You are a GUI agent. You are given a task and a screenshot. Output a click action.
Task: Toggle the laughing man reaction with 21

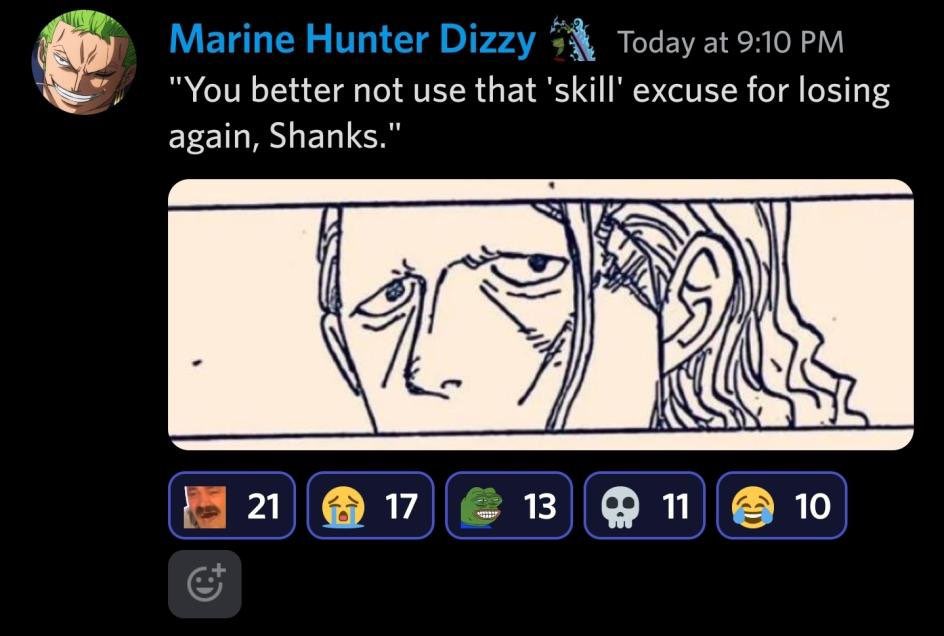pos(232,505)
